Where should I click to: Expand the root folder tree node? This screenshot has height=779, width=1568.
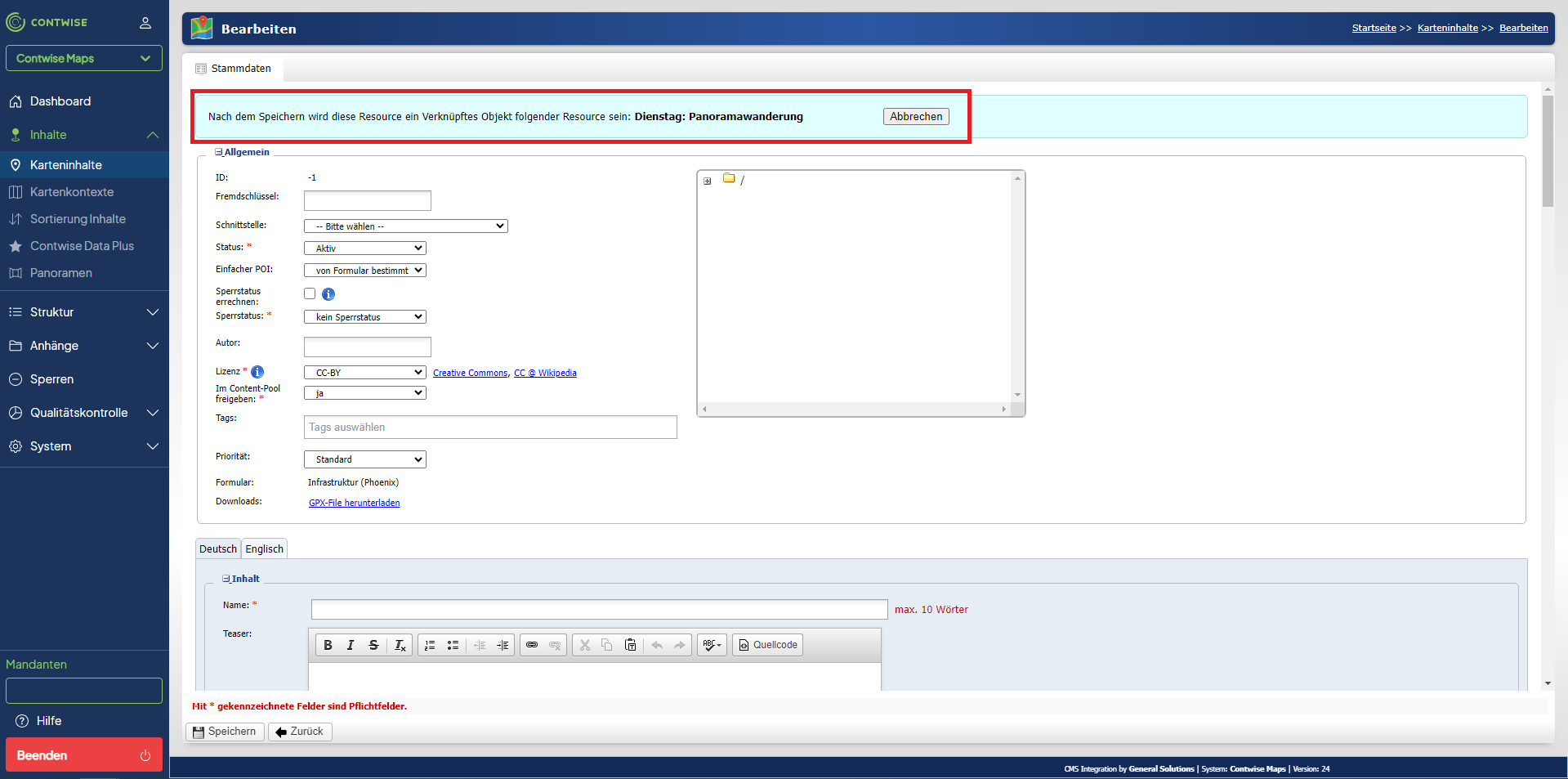point(708,181)
